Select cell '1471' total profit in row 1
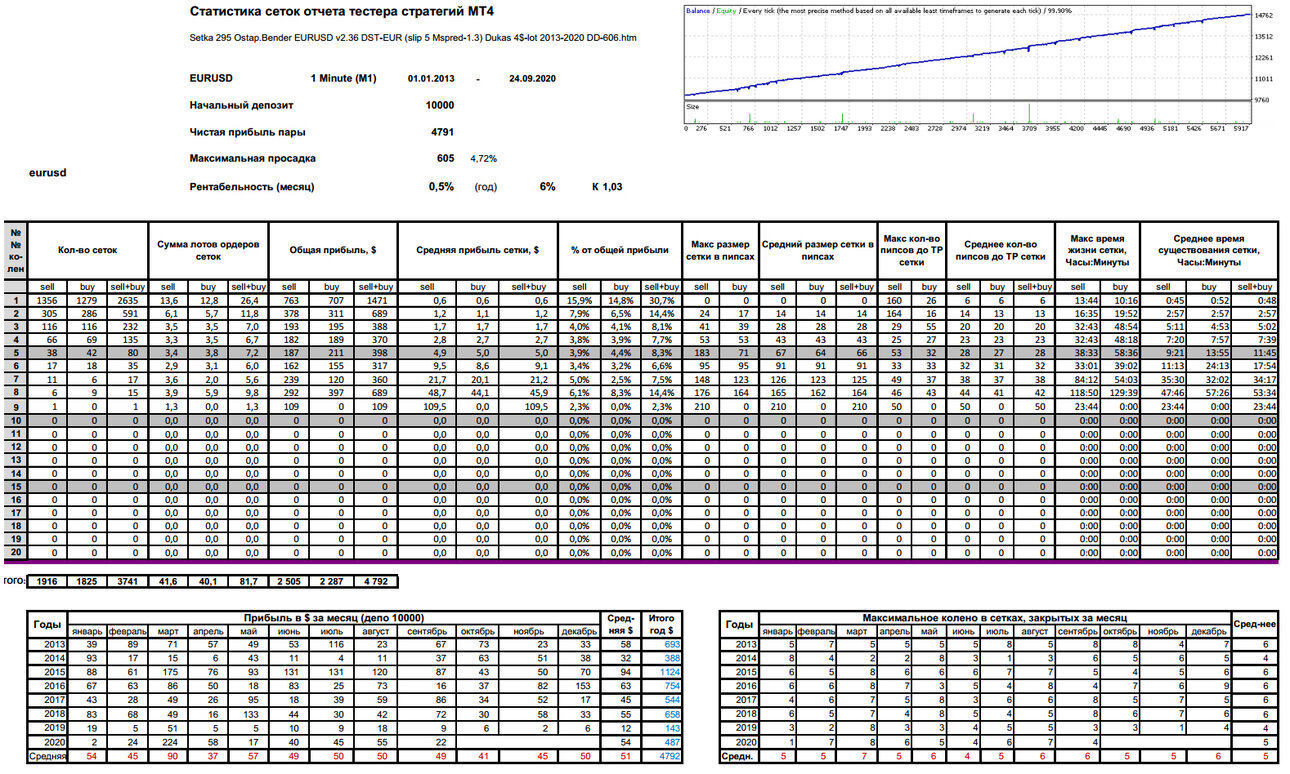 (x=377, y=300)
